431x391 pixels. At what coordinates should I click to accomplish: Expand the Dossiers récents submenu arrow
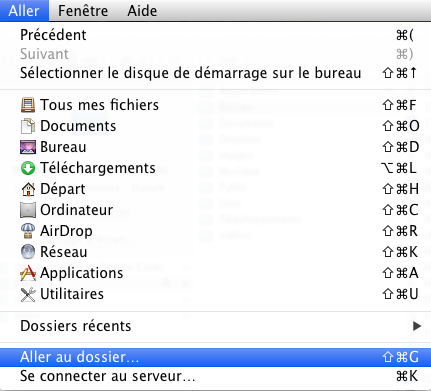click(416, 326)
